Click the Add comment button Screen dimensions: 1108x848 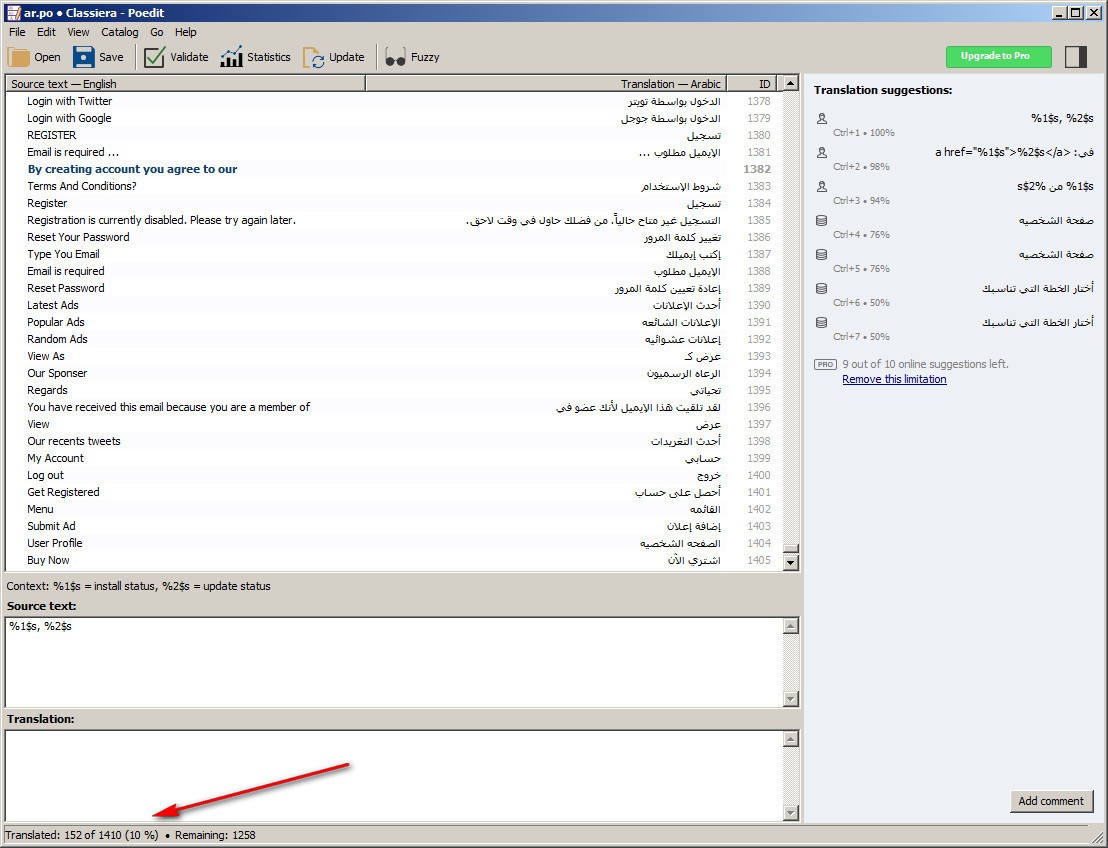(1051, 801)
